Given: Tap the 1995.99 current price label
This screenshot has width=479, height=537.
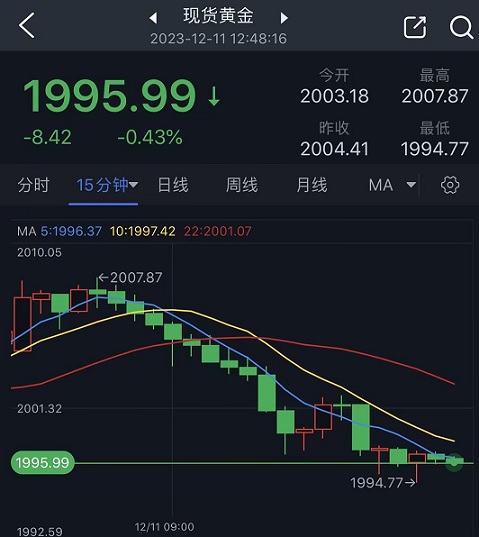Looking at the screenshot, I should click(43, 463).
